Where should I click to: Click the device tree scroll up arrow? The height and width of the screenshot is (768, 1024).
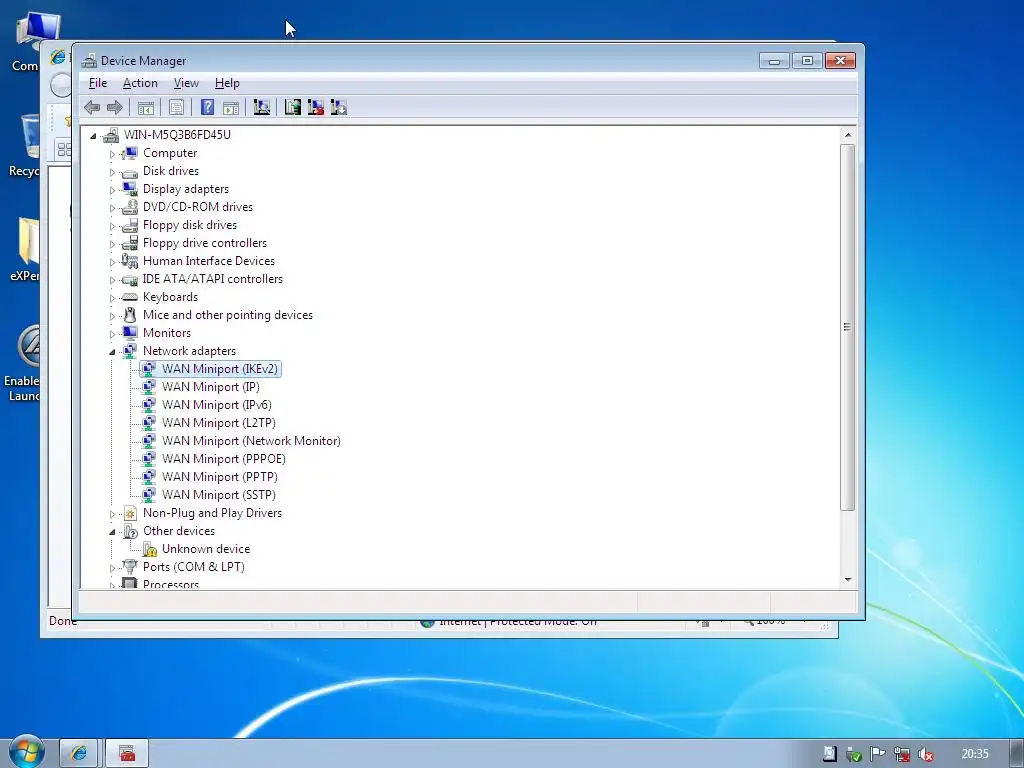tap(848, 135)
